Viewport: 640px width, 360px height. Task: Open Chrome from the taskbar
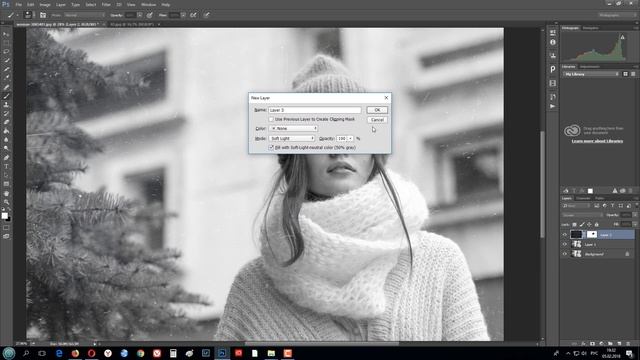click(140, 353)
